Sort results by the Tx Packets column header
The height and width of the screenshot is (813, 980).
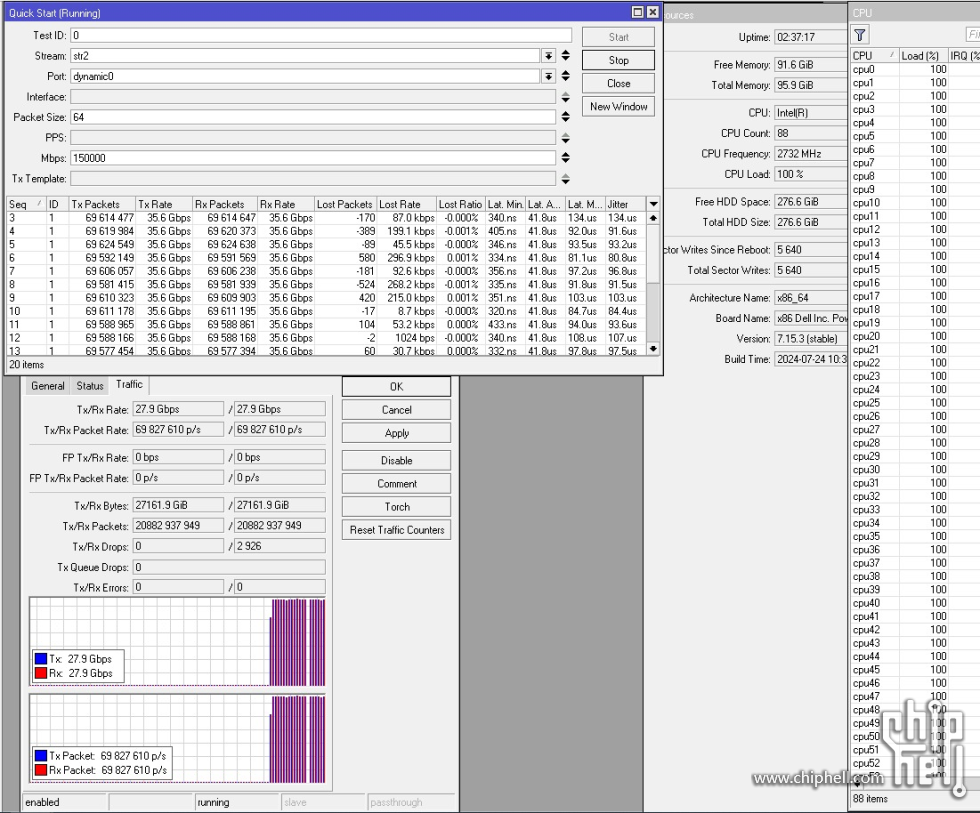click(x=102, y=204)
